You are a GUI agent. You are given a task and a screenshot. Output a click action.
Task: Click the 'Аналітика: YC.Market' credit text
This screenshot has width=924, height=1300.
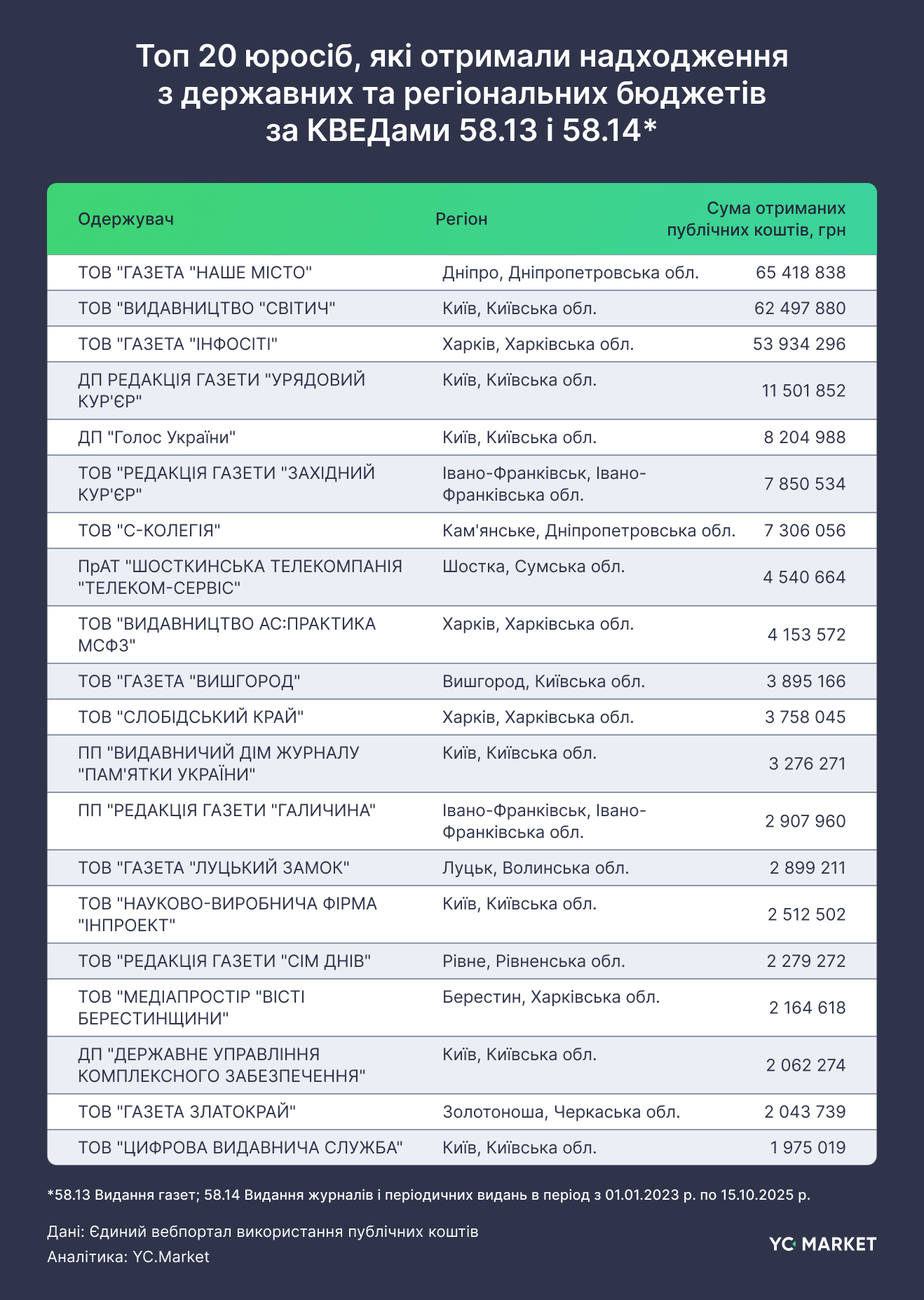pos(128,1257)
